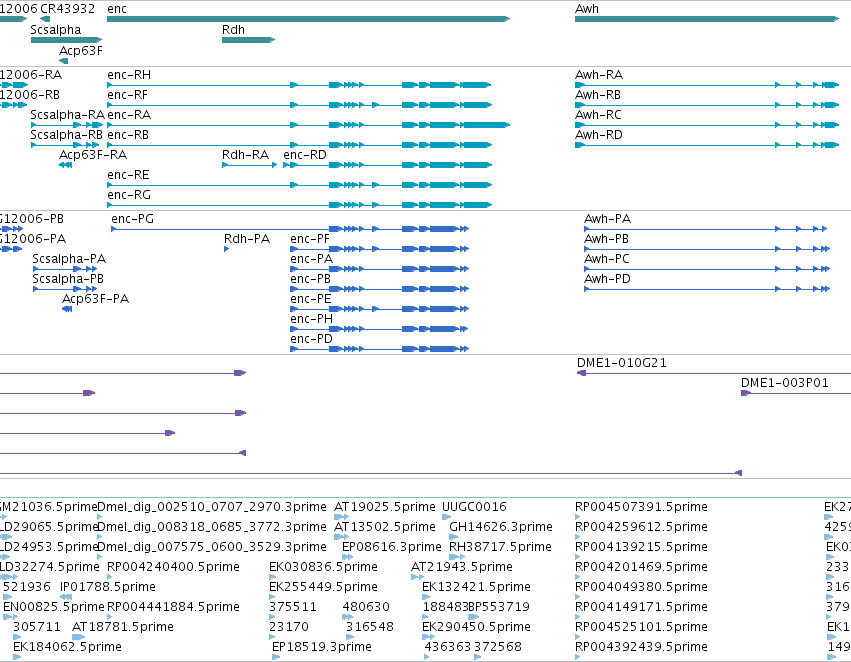This screenshot has width=851, height=662.
Task: Click the CR43932 gene label
Action: 67,9
